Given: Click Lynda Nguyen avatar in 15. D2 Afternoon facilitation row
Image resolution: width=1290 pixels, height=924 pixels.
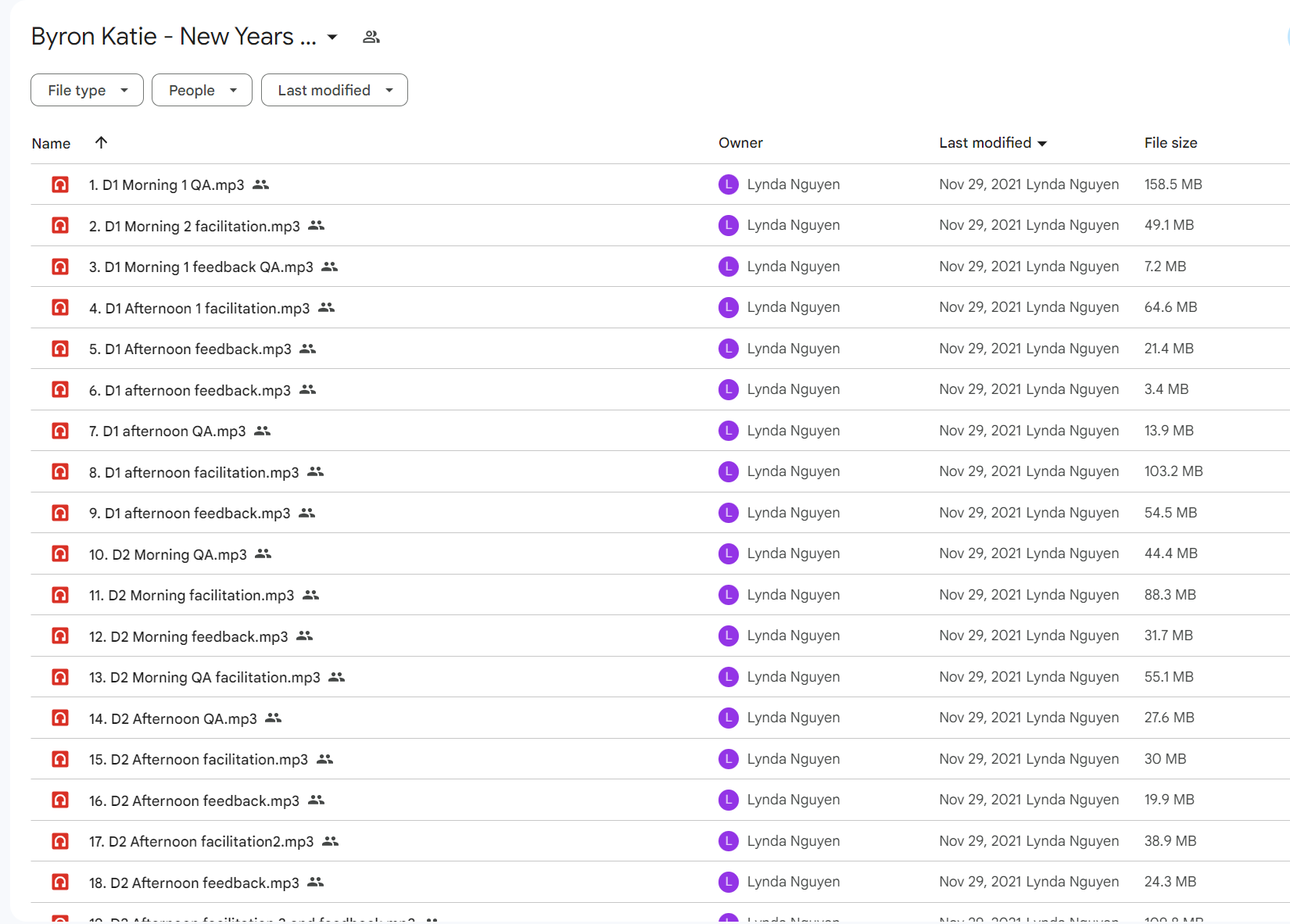Looking at the screenshot, I should pyautogui.click(x=729, y=759).
